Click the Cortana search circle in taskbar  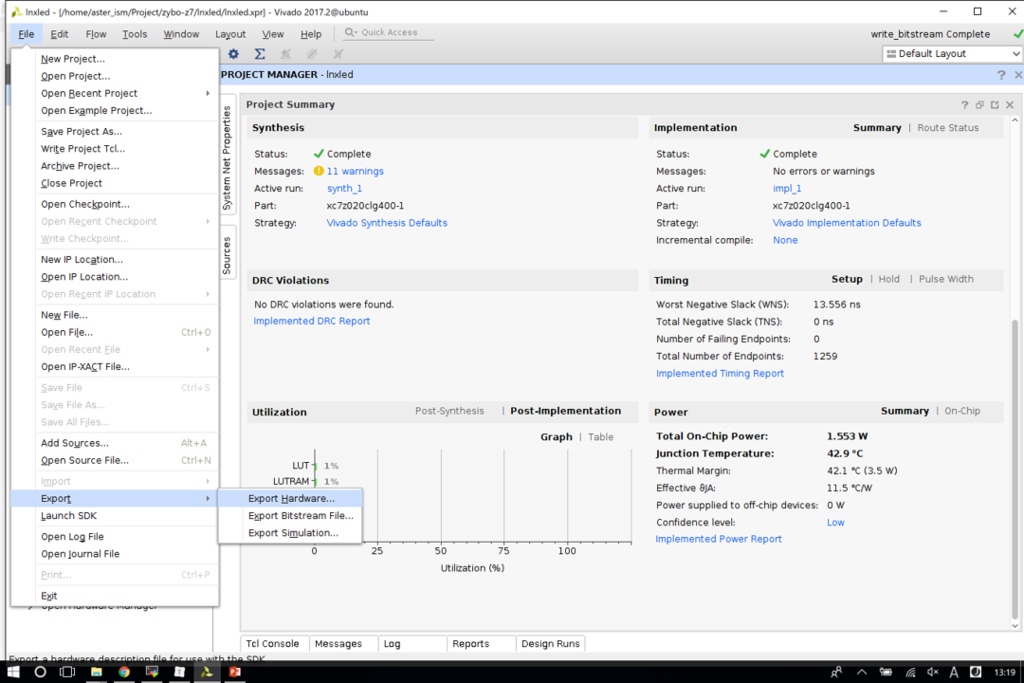(40, 672)
